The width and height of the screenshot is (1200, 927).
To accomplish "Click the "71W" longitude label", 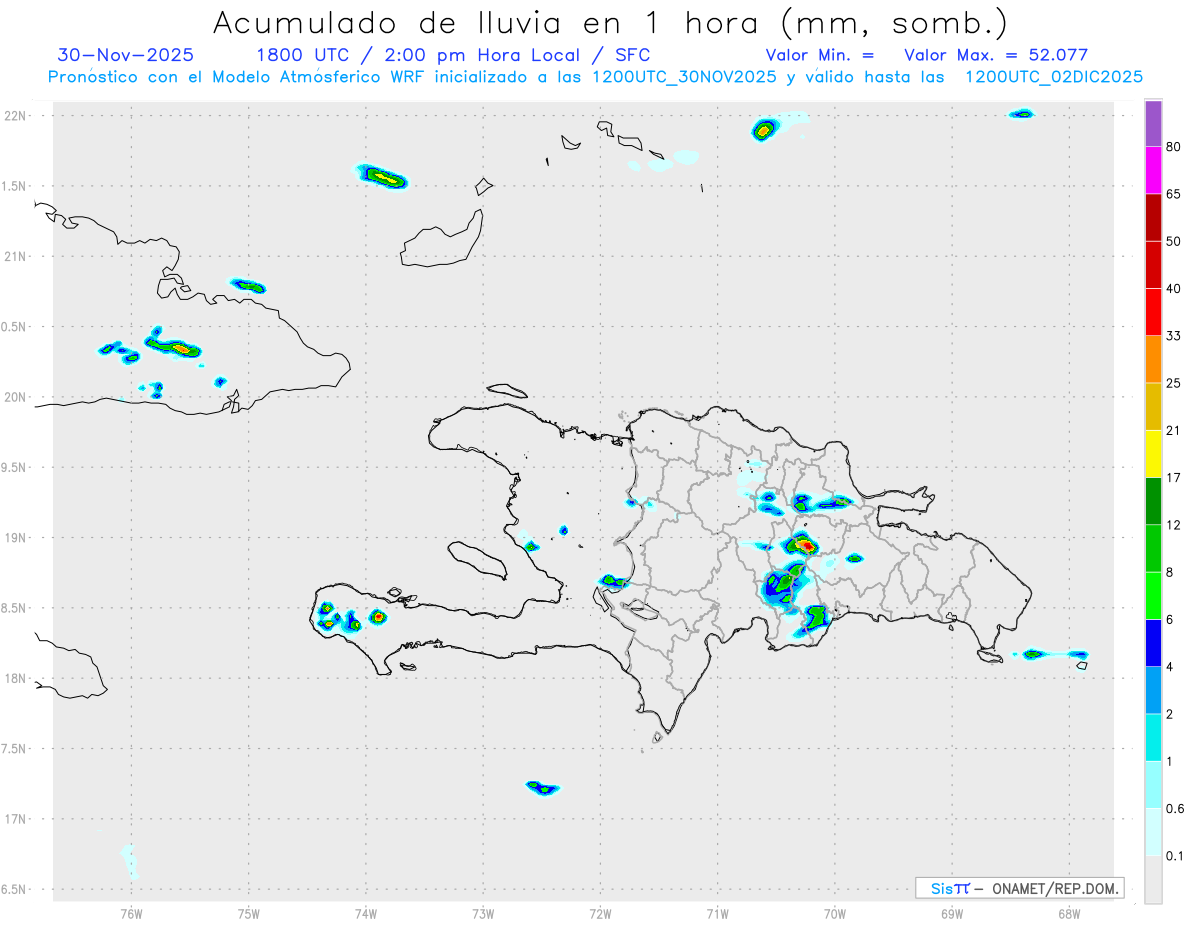I will coord(717,913).
